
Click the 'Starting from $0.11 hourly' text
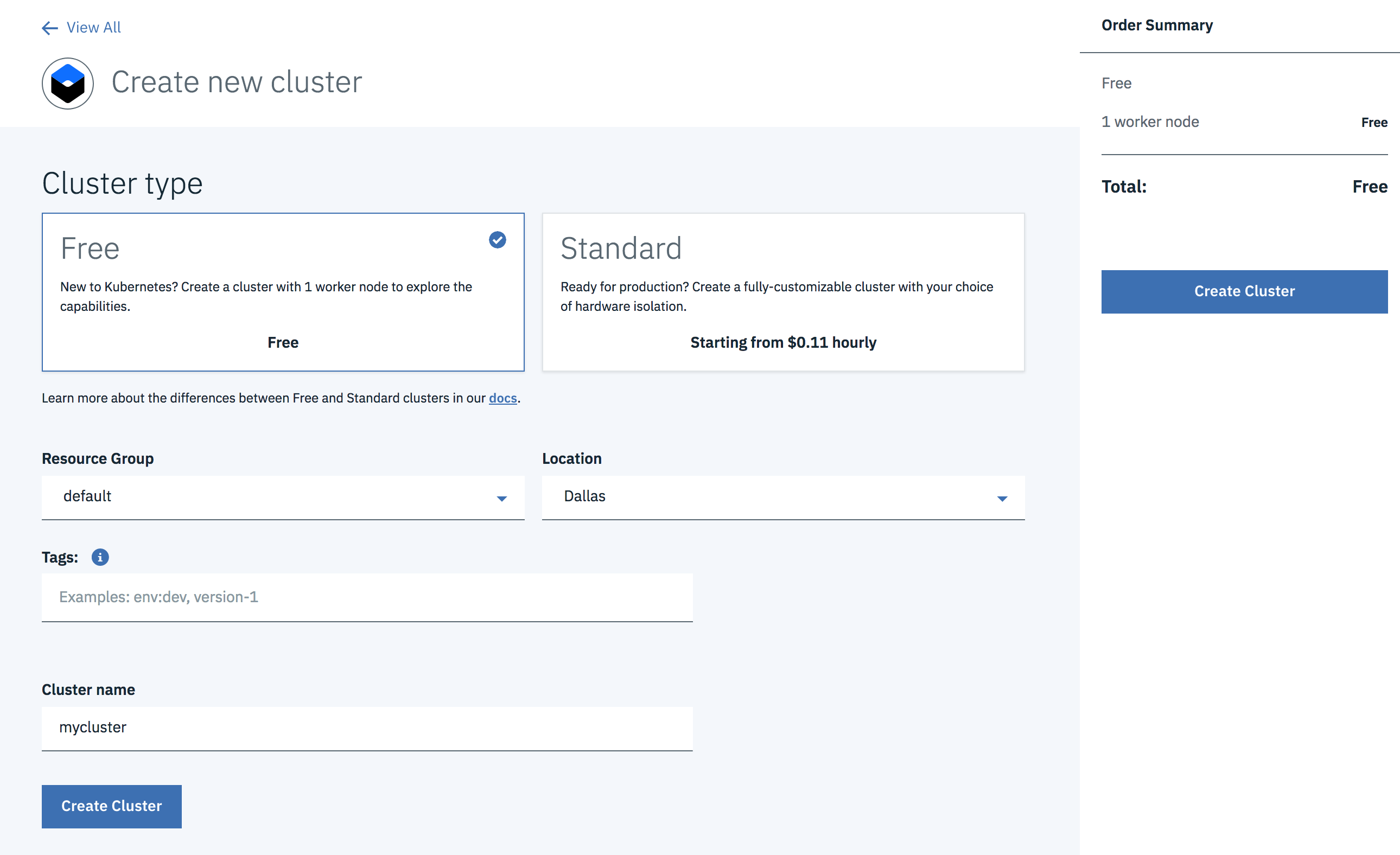[x=783, y=342]
